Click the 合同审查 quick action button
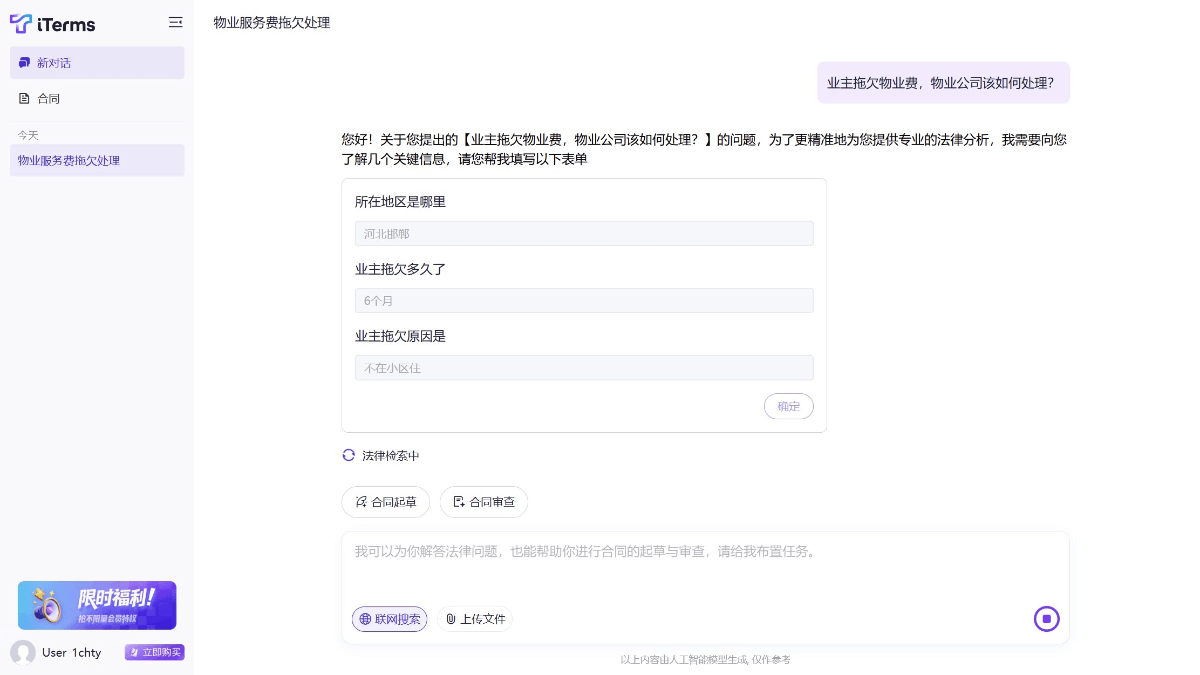This screenshot has height=675, width=1200. [x=484, y=502]
